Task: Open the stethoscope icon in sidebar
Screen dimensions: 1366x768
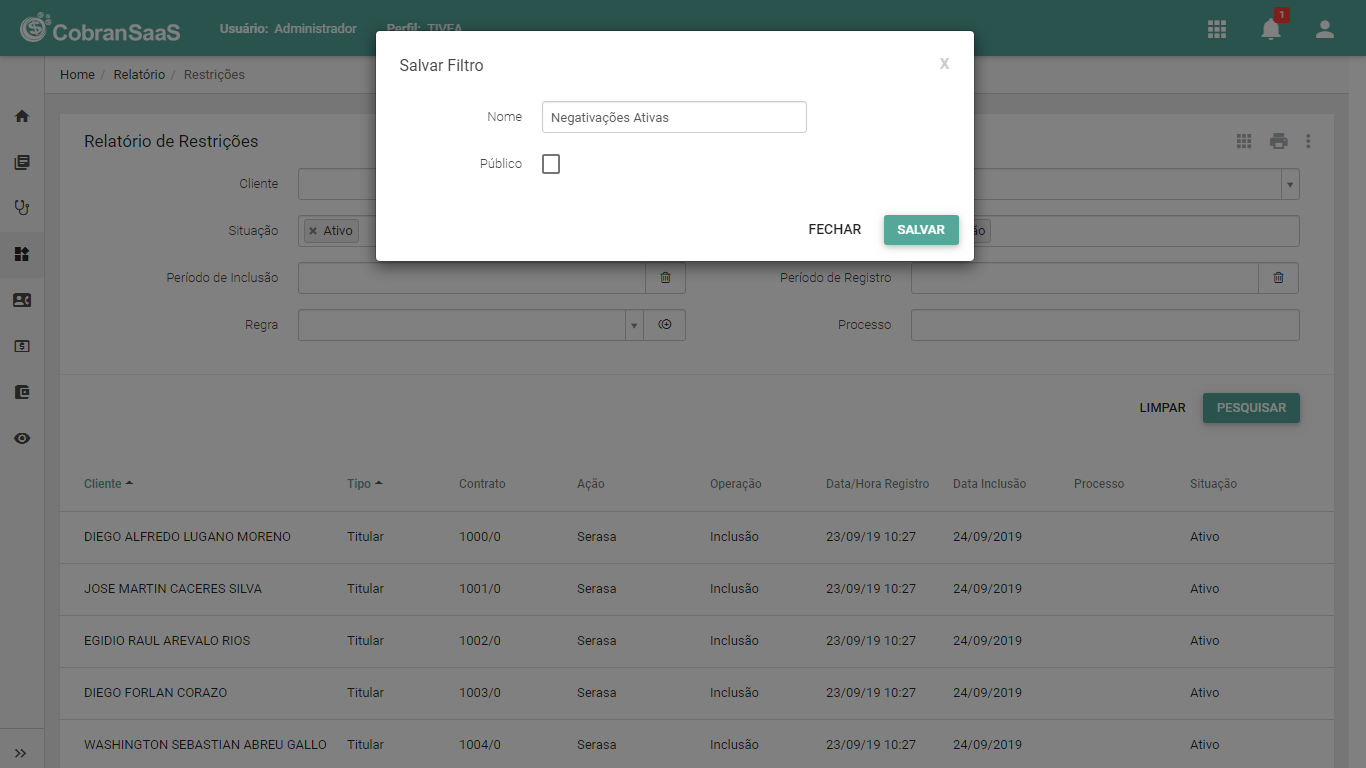Action: [x=22, y=208]
